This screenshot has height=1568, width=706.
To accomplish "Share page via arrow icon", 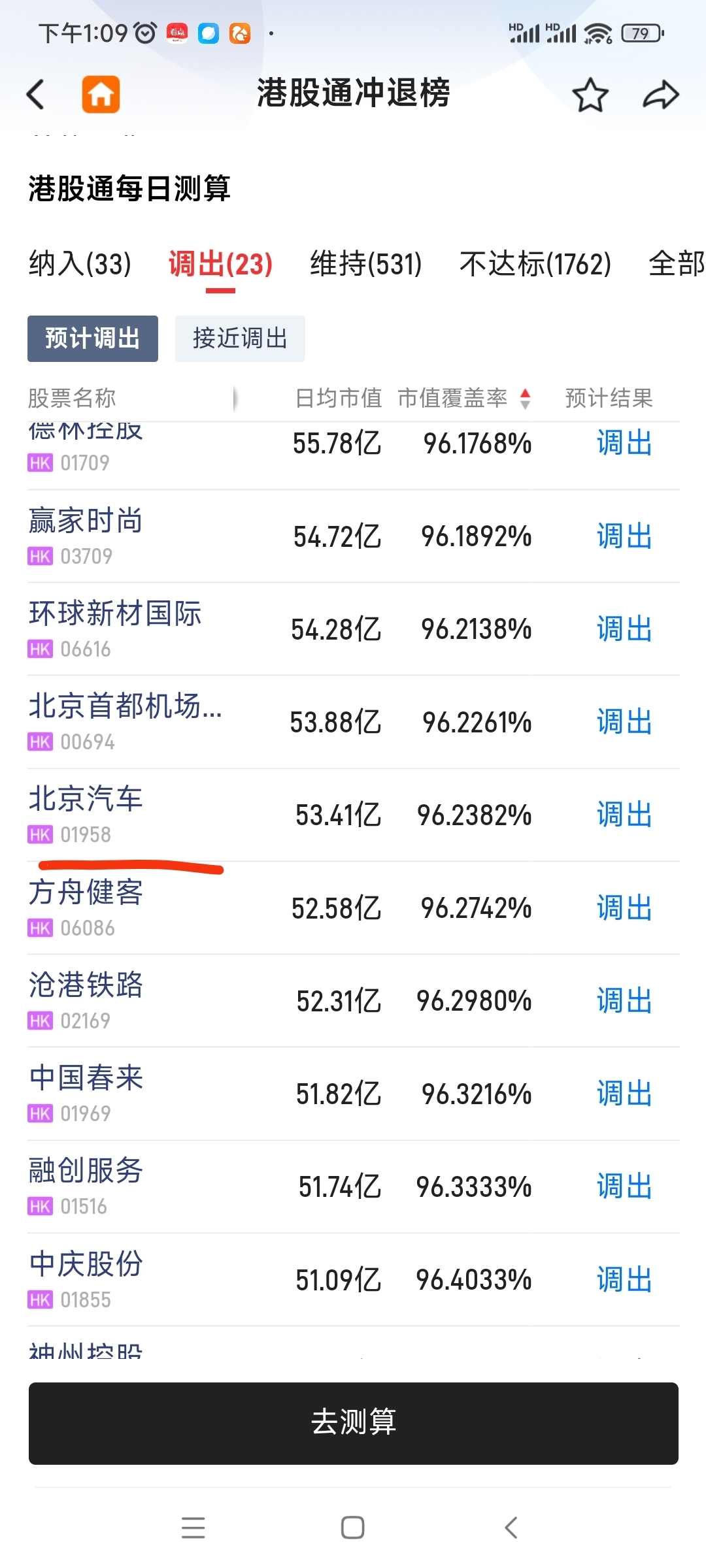I will 661,95.
